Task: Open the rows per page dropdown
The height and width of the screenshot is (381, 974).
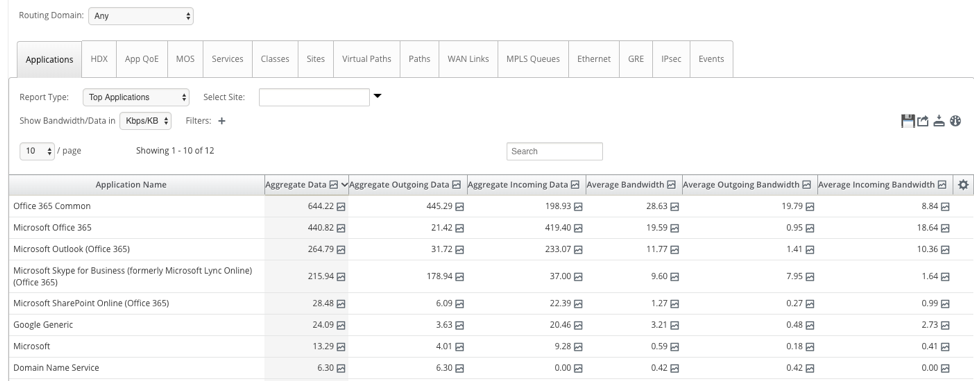Action: [x=37, y=151]
